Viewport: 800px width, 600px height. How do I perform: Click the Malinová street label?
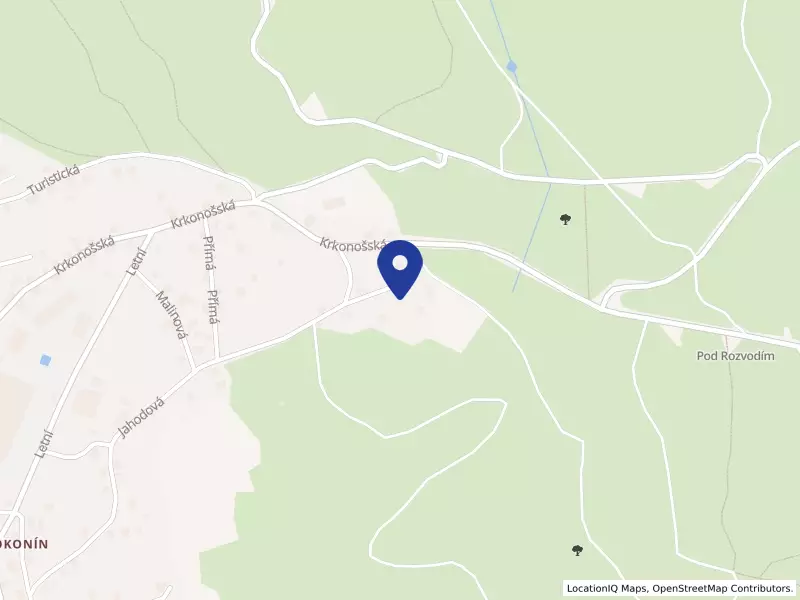[170, 315]
